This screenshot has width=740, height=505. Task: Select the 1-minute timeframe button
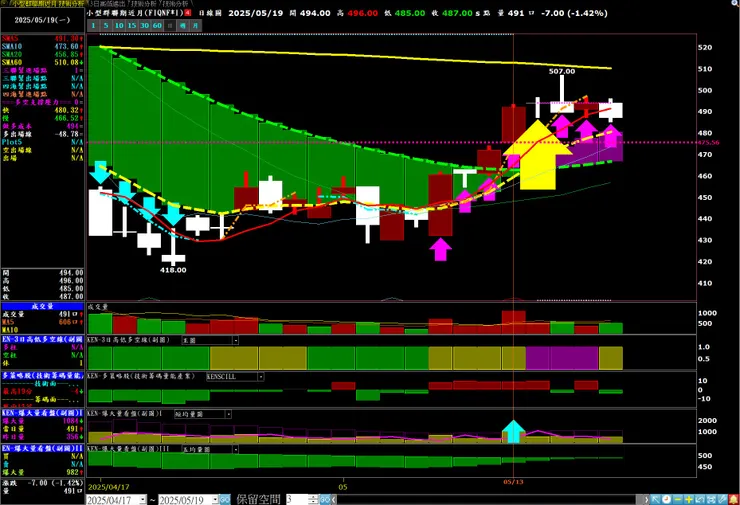(93, 25)
